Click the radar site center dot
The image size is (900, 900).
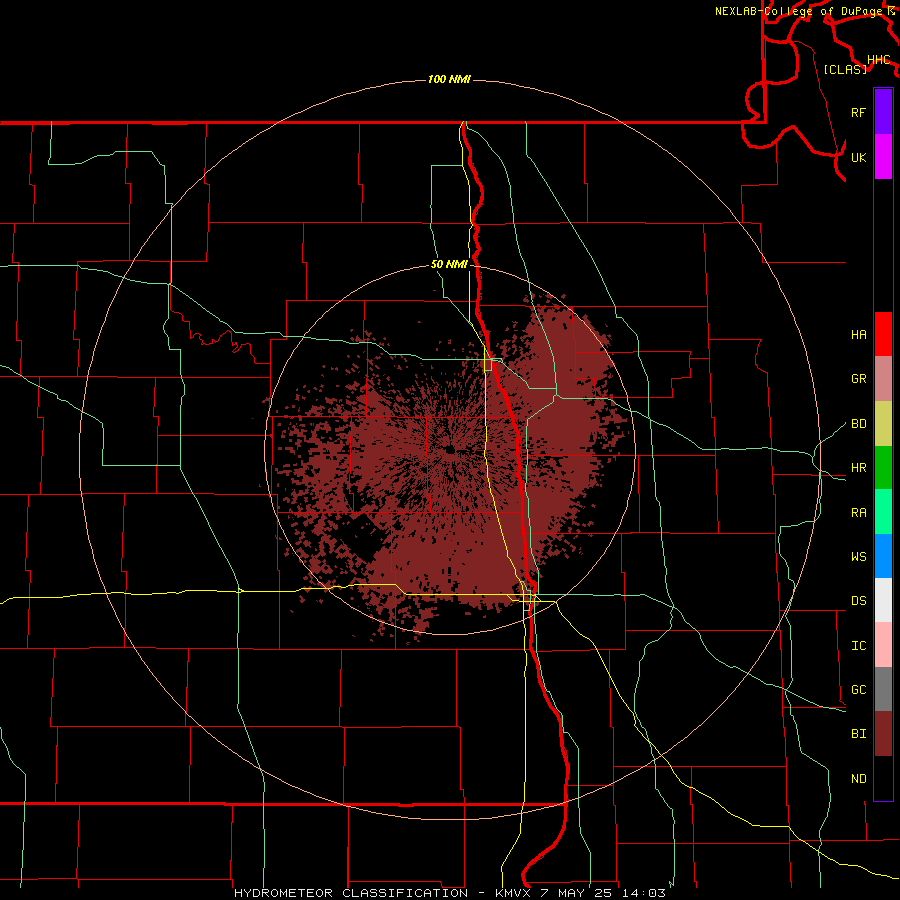click(x=450, y=450)
